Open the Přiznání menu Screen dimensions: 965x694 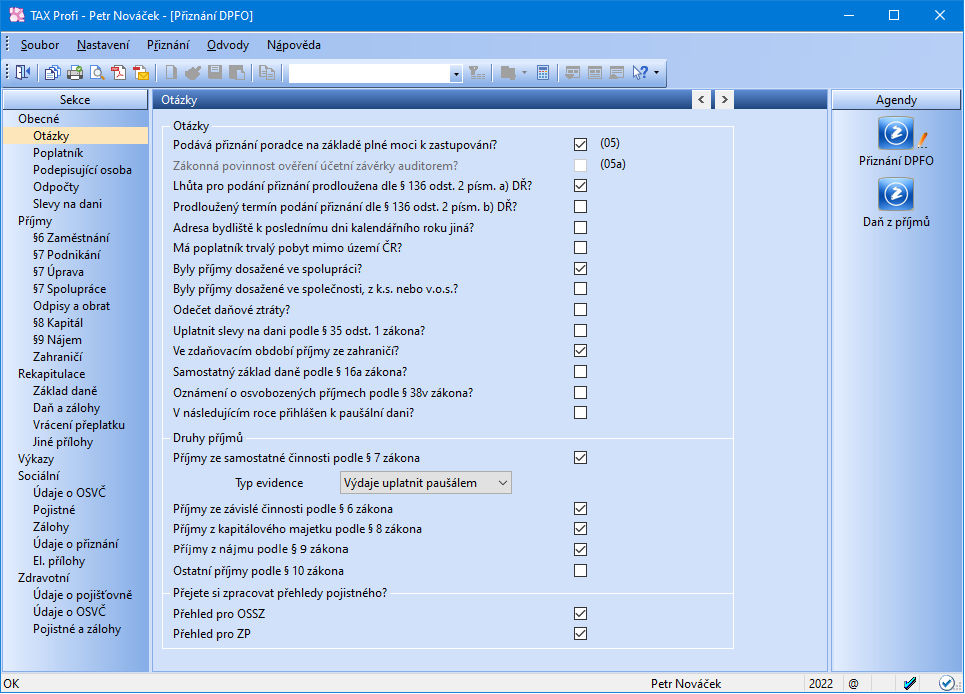point(168,45)
